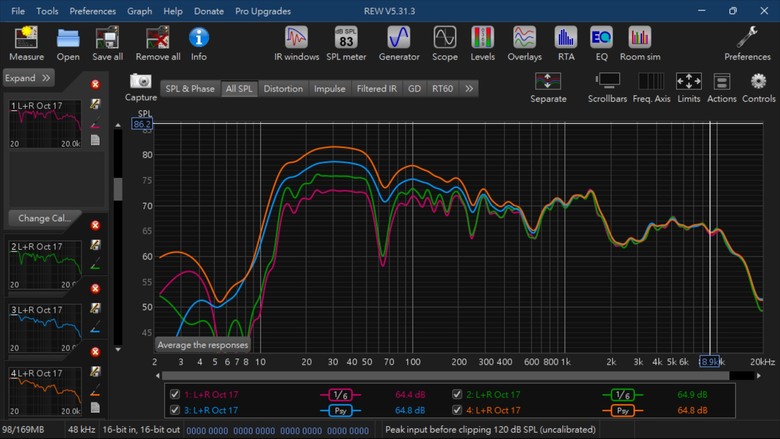The width and height of the screenshot is (780, 439).
Task: Open Preferences via wrench icon
Action: (747, 44)
